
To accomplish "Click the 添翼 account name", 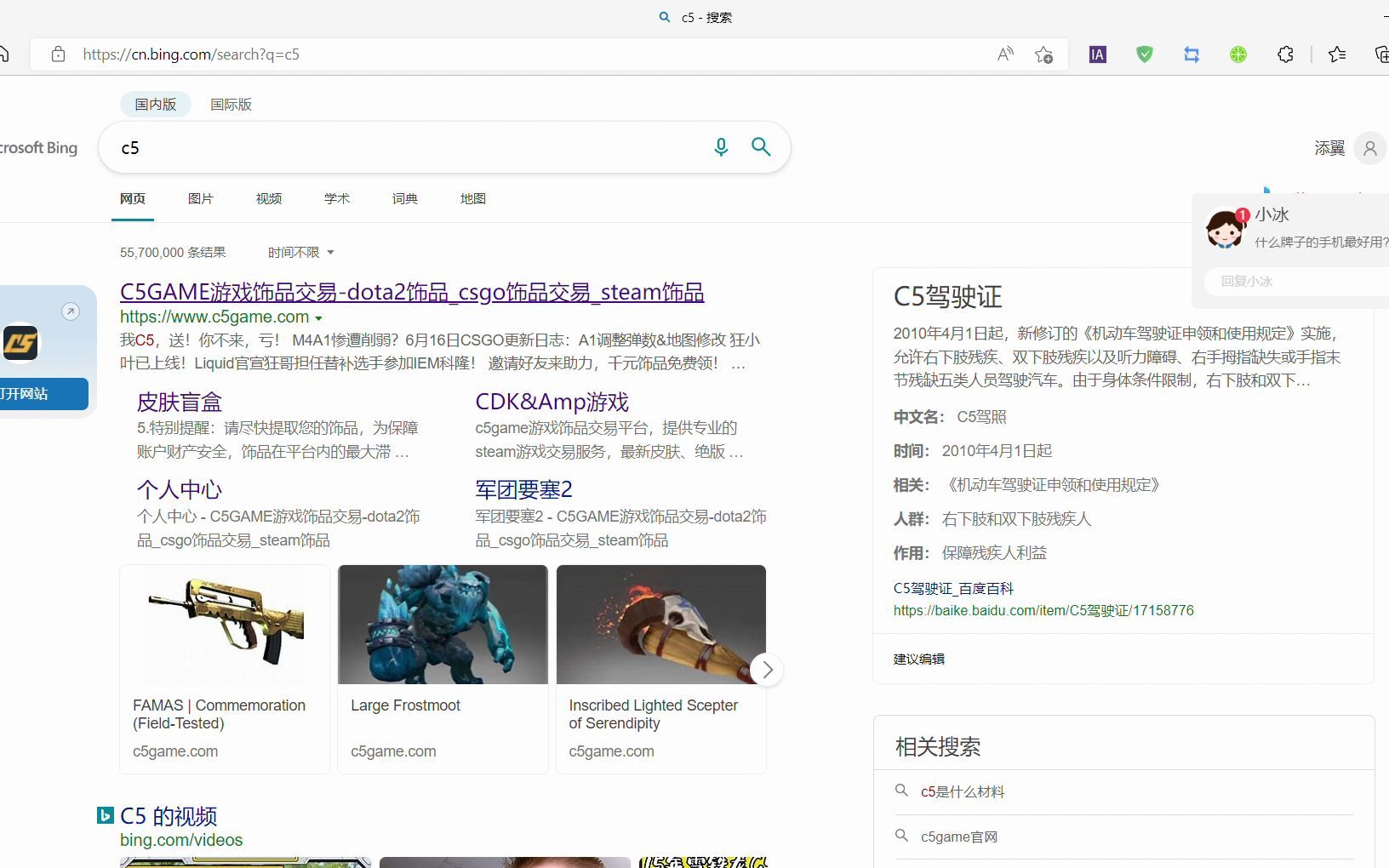I will (1329, 148).
